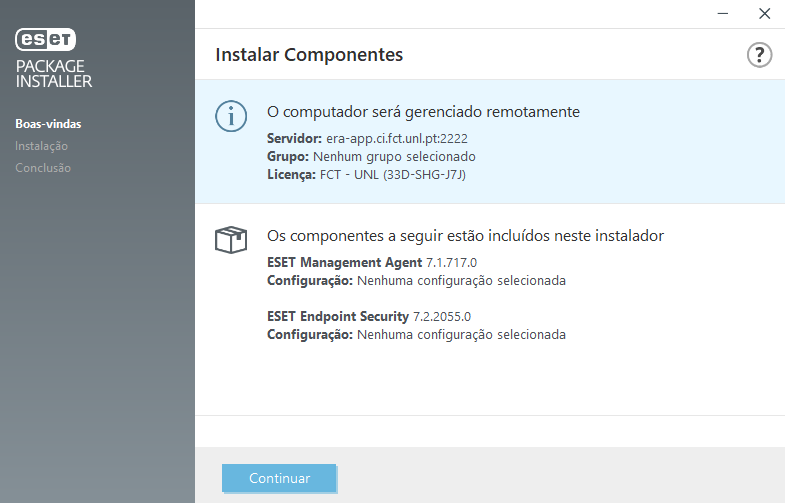Open help with the question mark icon
The image size is (785, 503).
pyautogui.click(x=759, y=55)
